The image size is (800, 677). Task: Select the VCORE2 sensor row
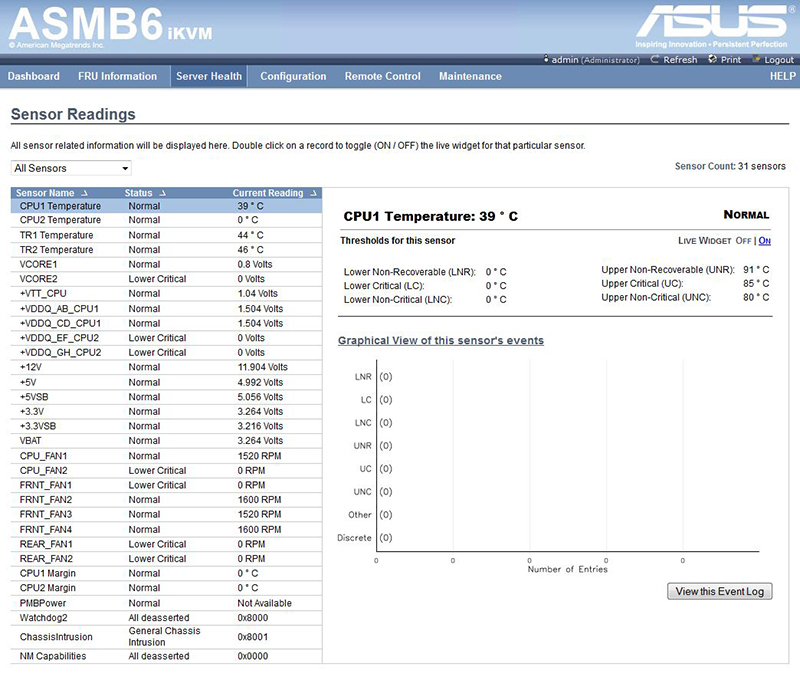coord(166,279)
